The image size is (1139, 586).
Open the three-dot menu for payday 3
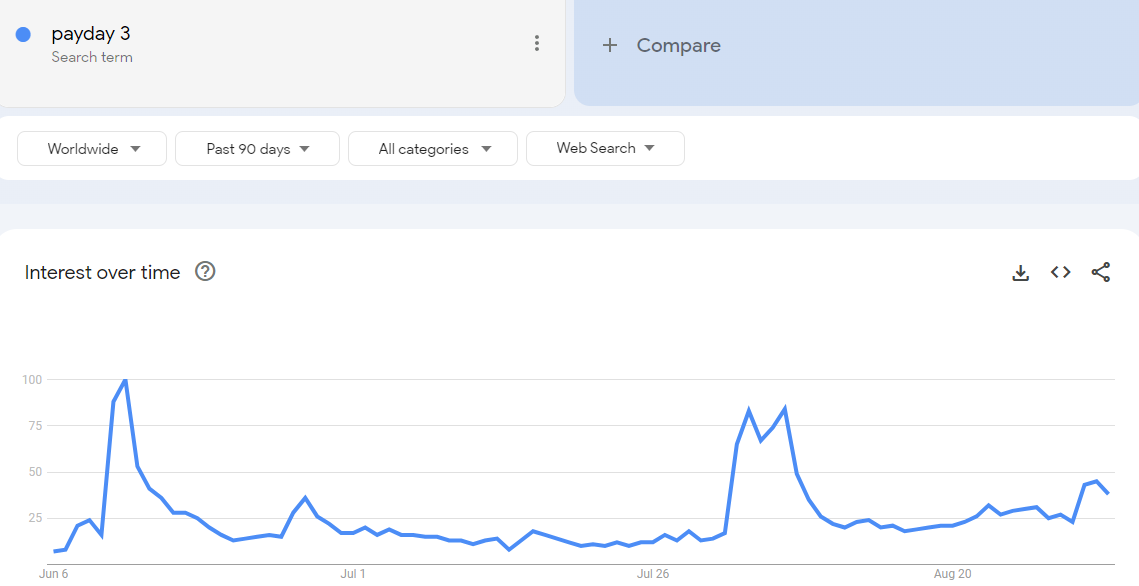537,44
